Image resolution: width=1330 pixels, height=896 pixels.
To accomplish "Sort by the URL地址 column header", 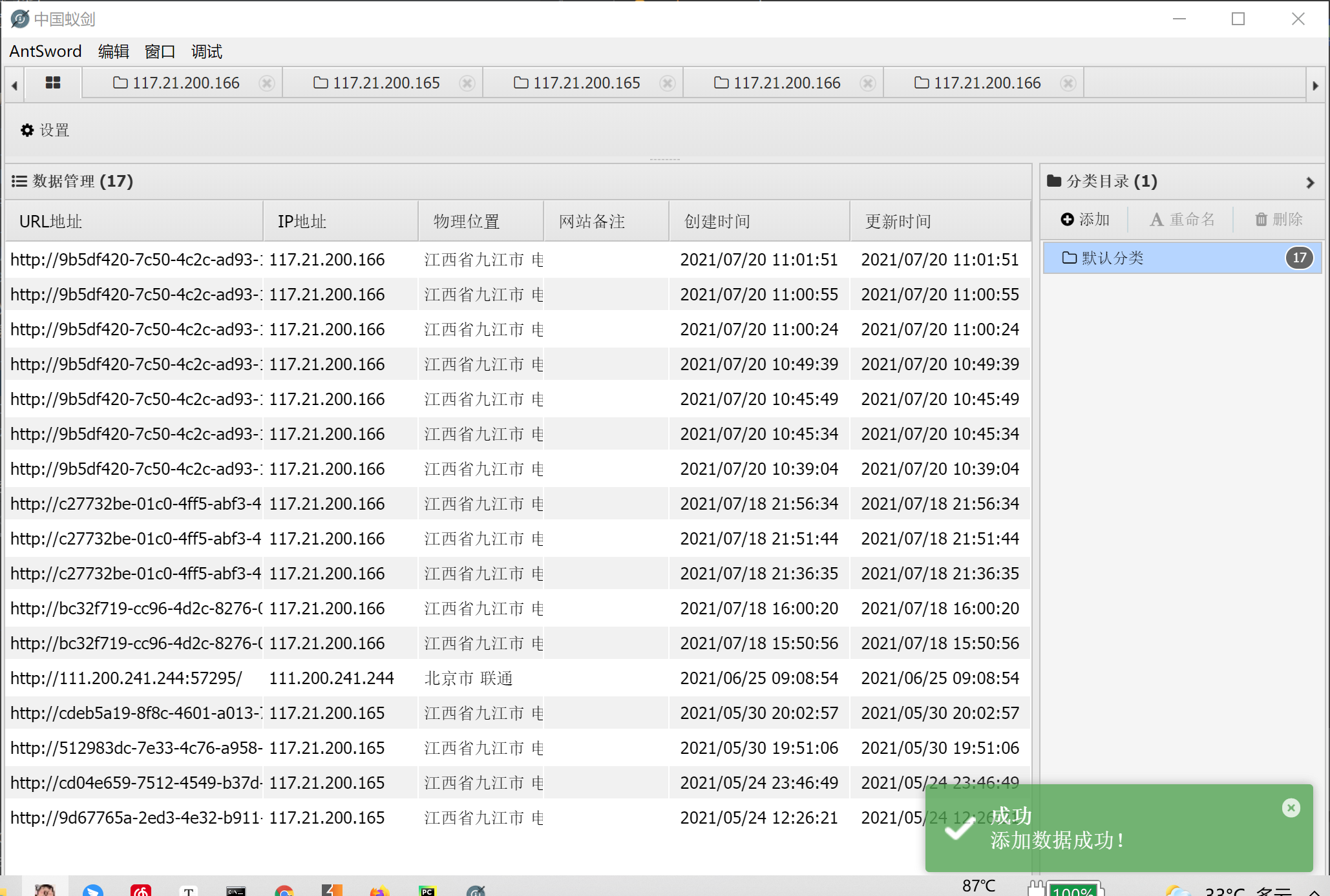I will coord(134,221).
